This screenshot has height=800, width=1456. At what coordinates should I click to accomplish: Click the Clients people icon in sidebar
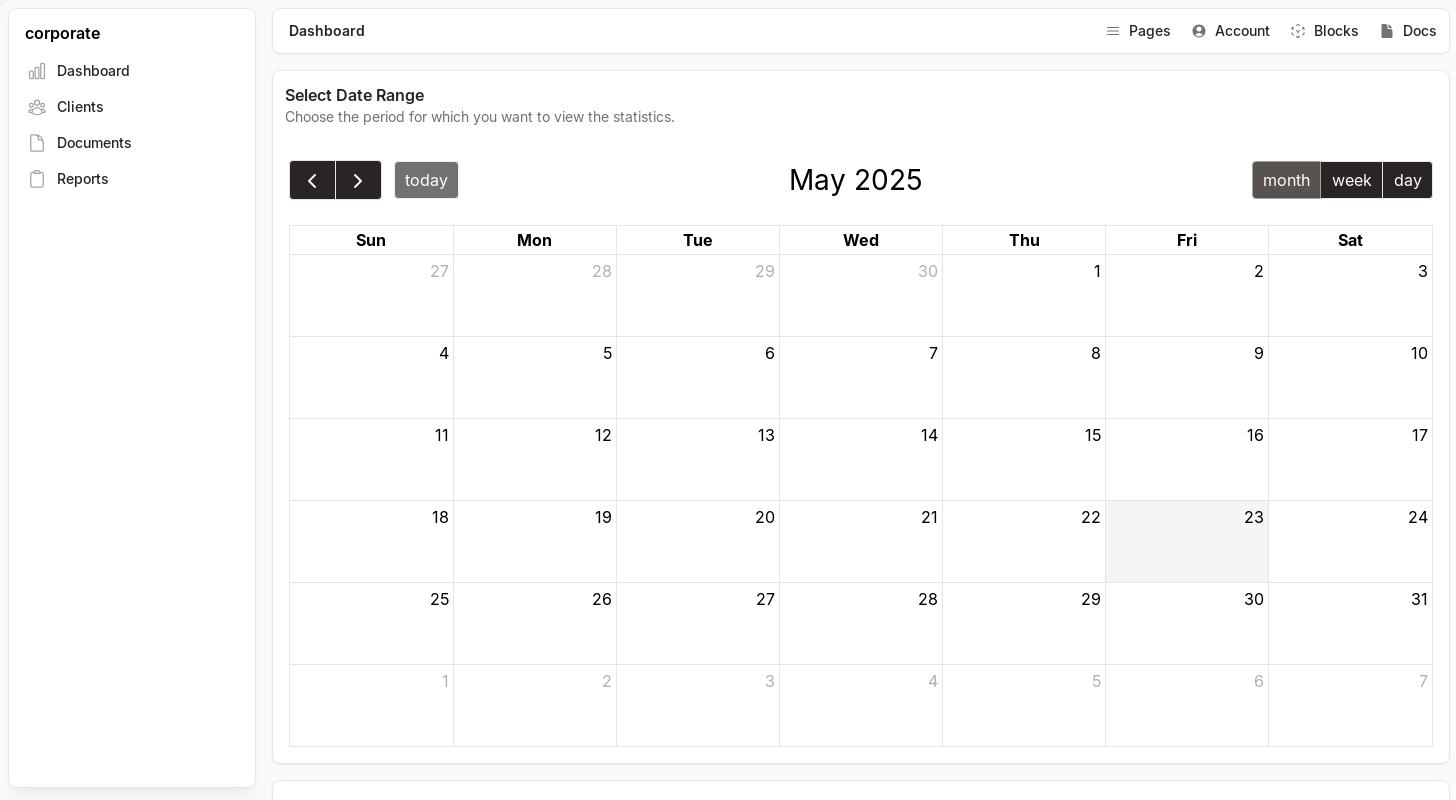pyautogui.click(x=37, y=107)
